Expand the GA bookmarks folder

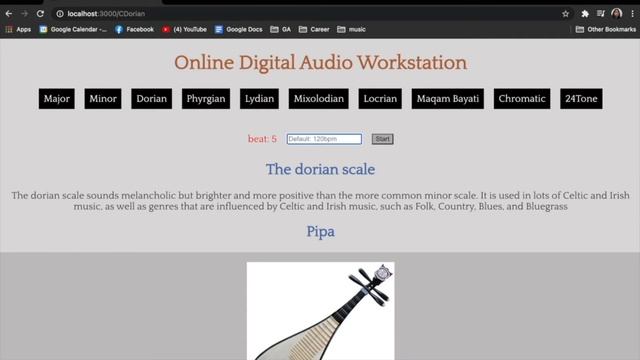[x=281, y=29]
